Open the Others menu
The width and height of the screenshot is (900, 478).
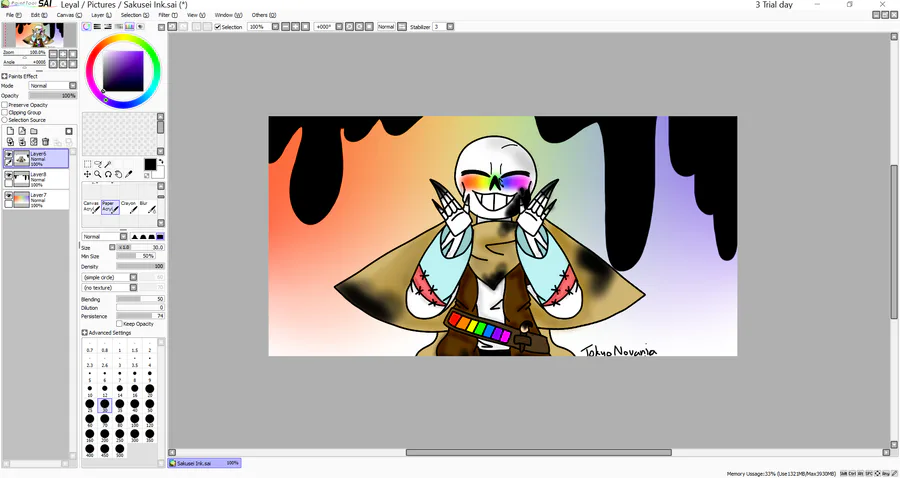263,15
